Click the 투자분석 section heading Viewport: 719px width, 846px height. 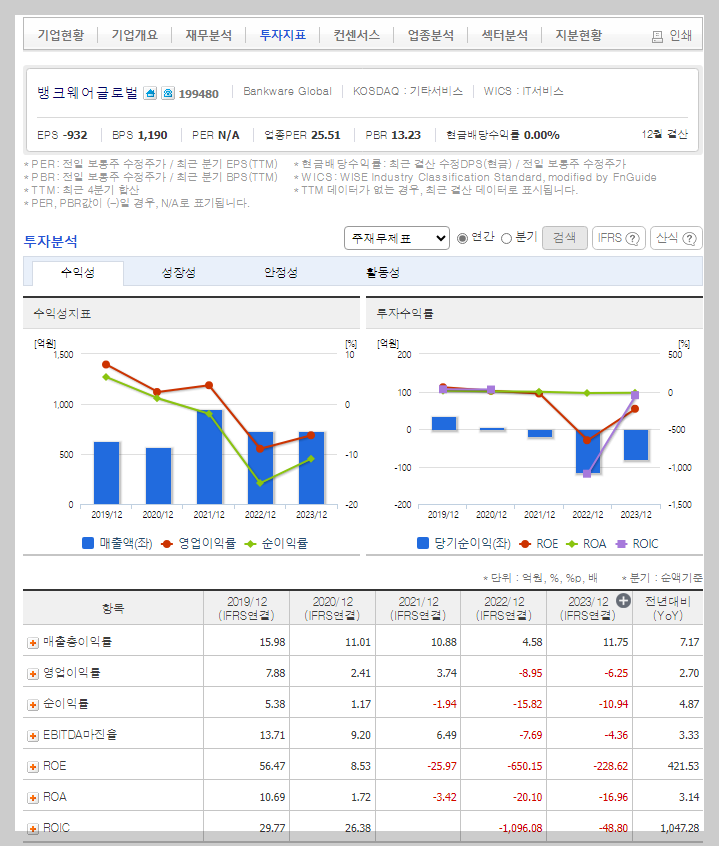50,241
